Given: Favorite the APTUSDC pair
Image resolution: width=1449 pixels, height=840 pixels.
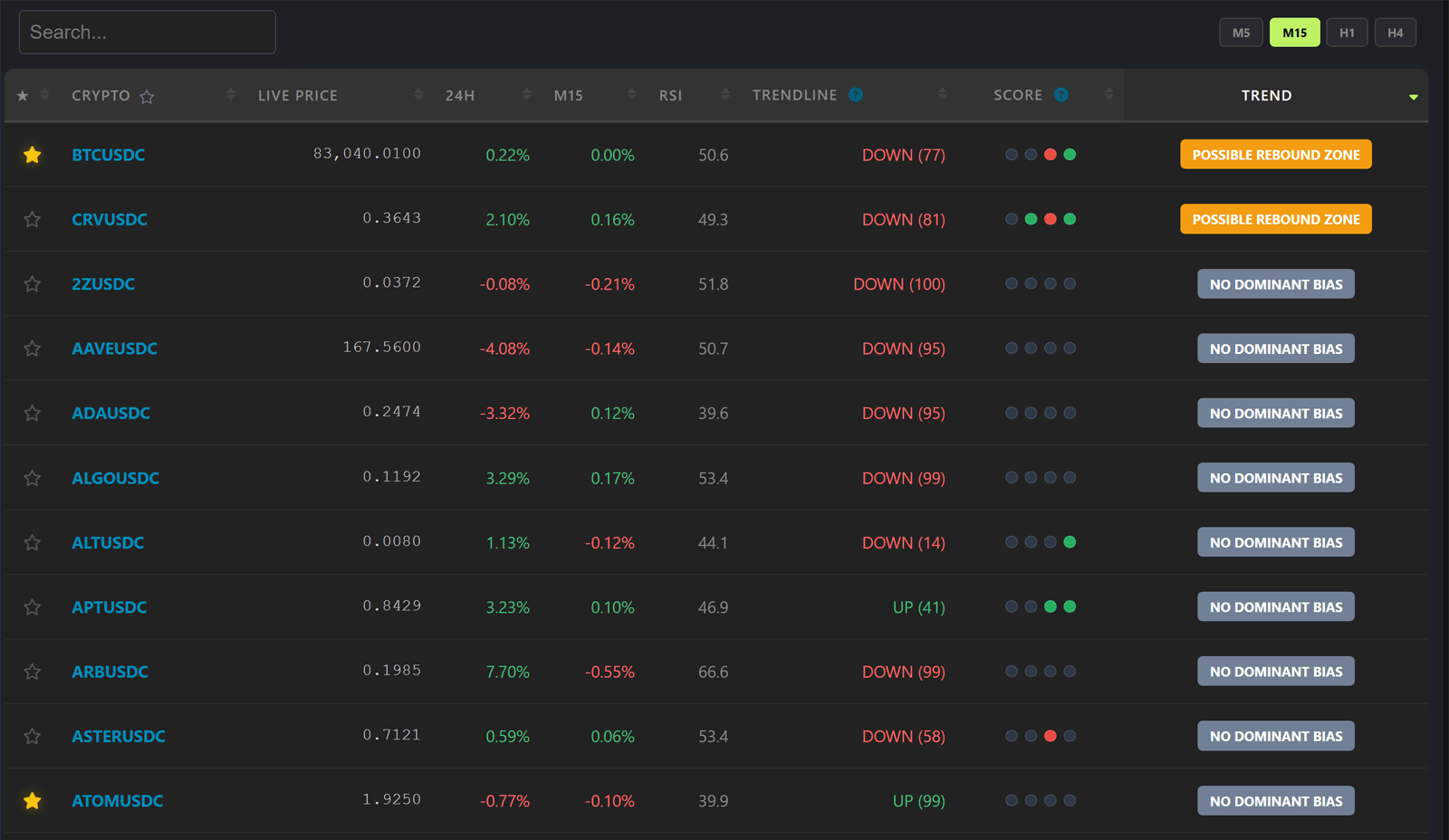Looking at the screenshot, I should [x=33, y=606].
